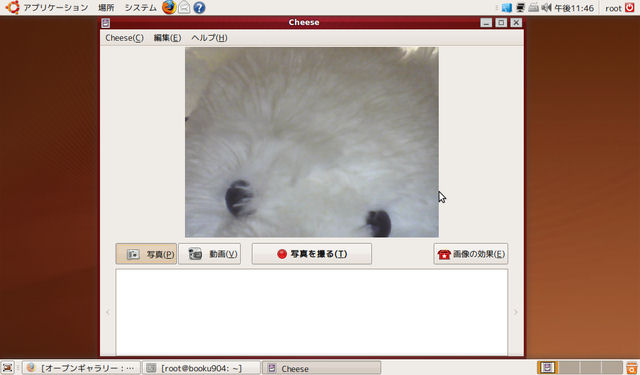The height and width of the screenshot is (375, 640).
Task: Open the ヘルプ(H) menu
Action: (x=209, y=38)
